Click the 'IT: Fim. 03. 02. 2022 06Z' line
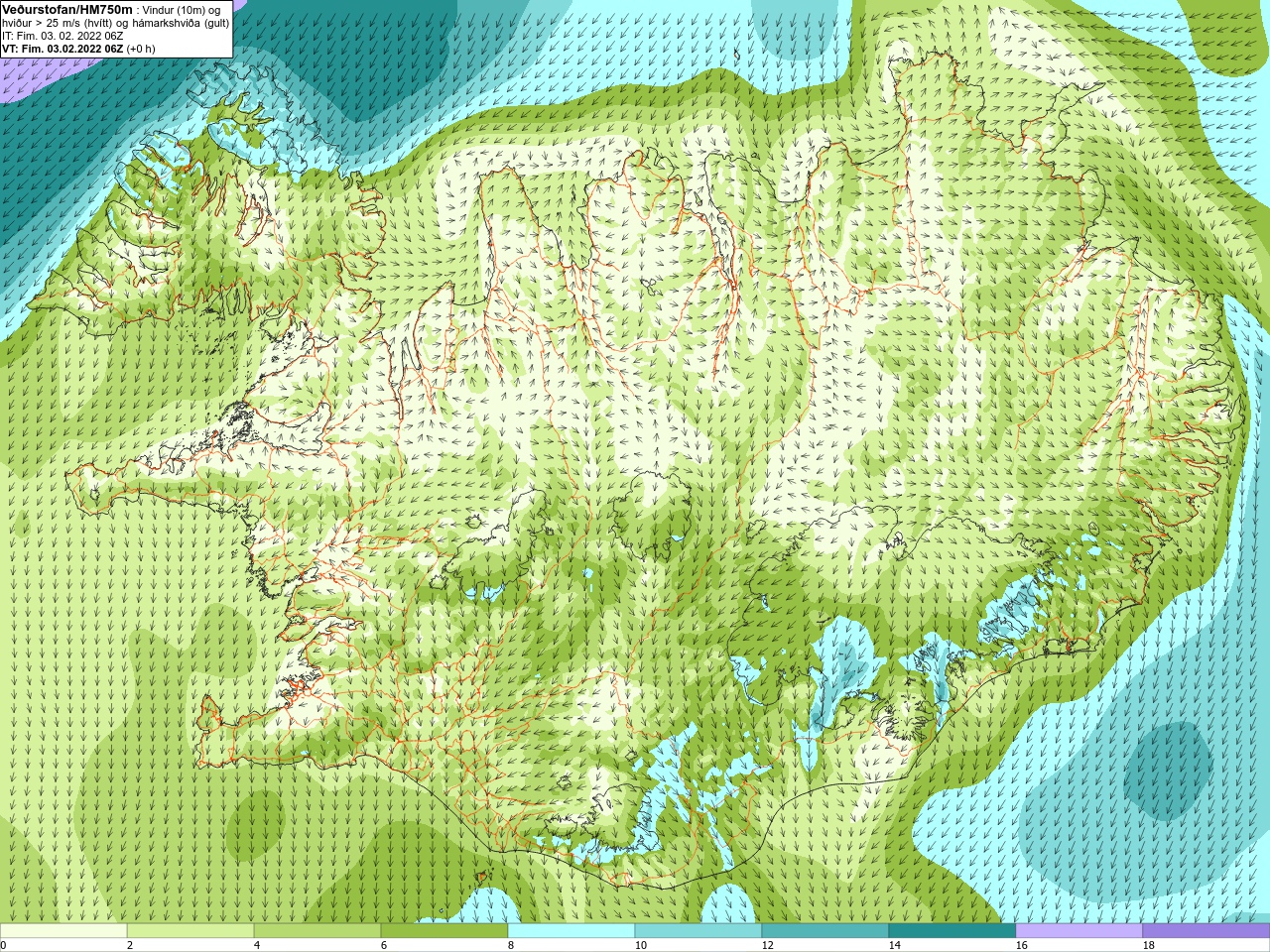1270x952 pixels. click(x=63, y=36)
